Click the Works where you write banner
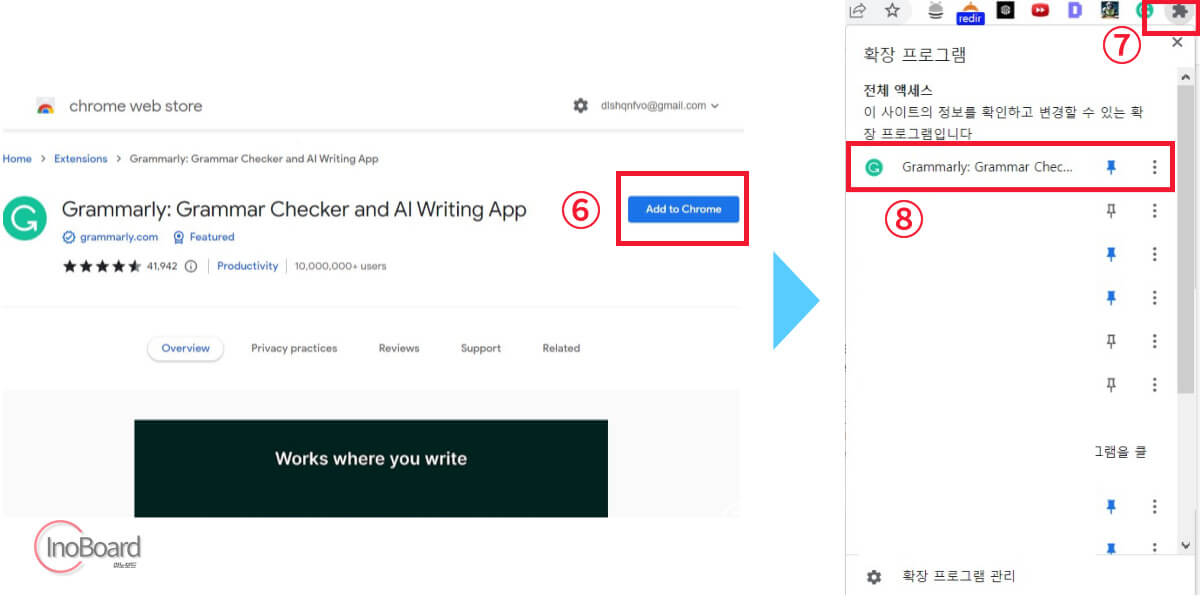This screenshot has width=1200, height=600. [x=371, y=468]
